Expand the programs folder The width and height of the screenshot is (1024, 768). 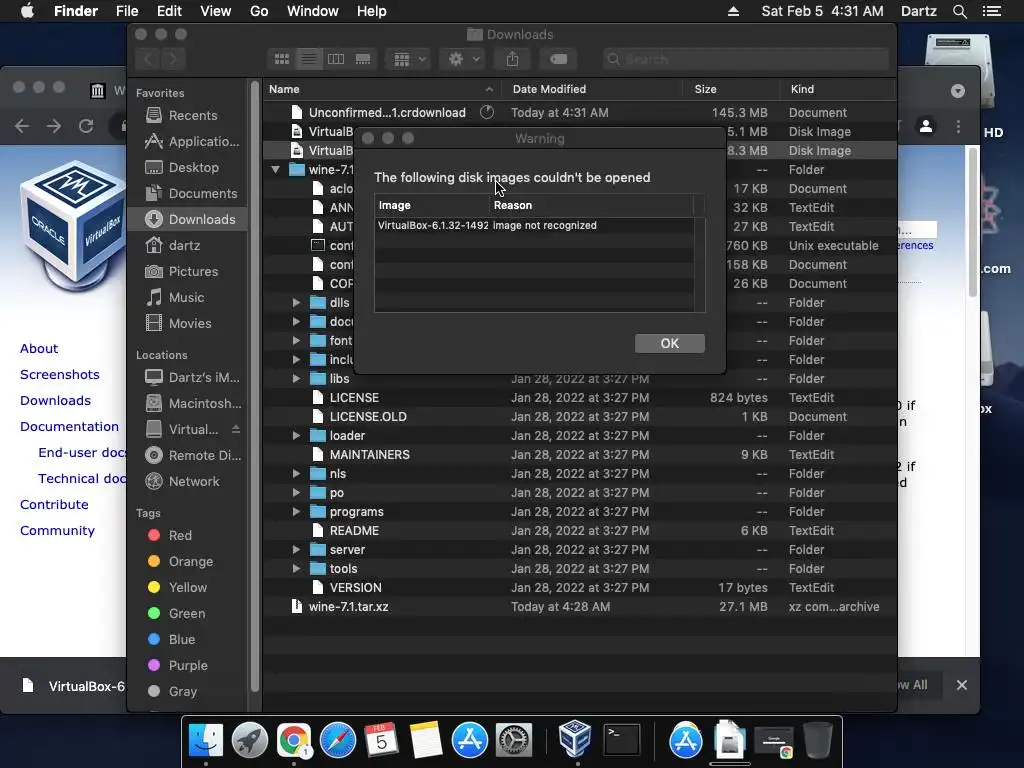(296, 511)
